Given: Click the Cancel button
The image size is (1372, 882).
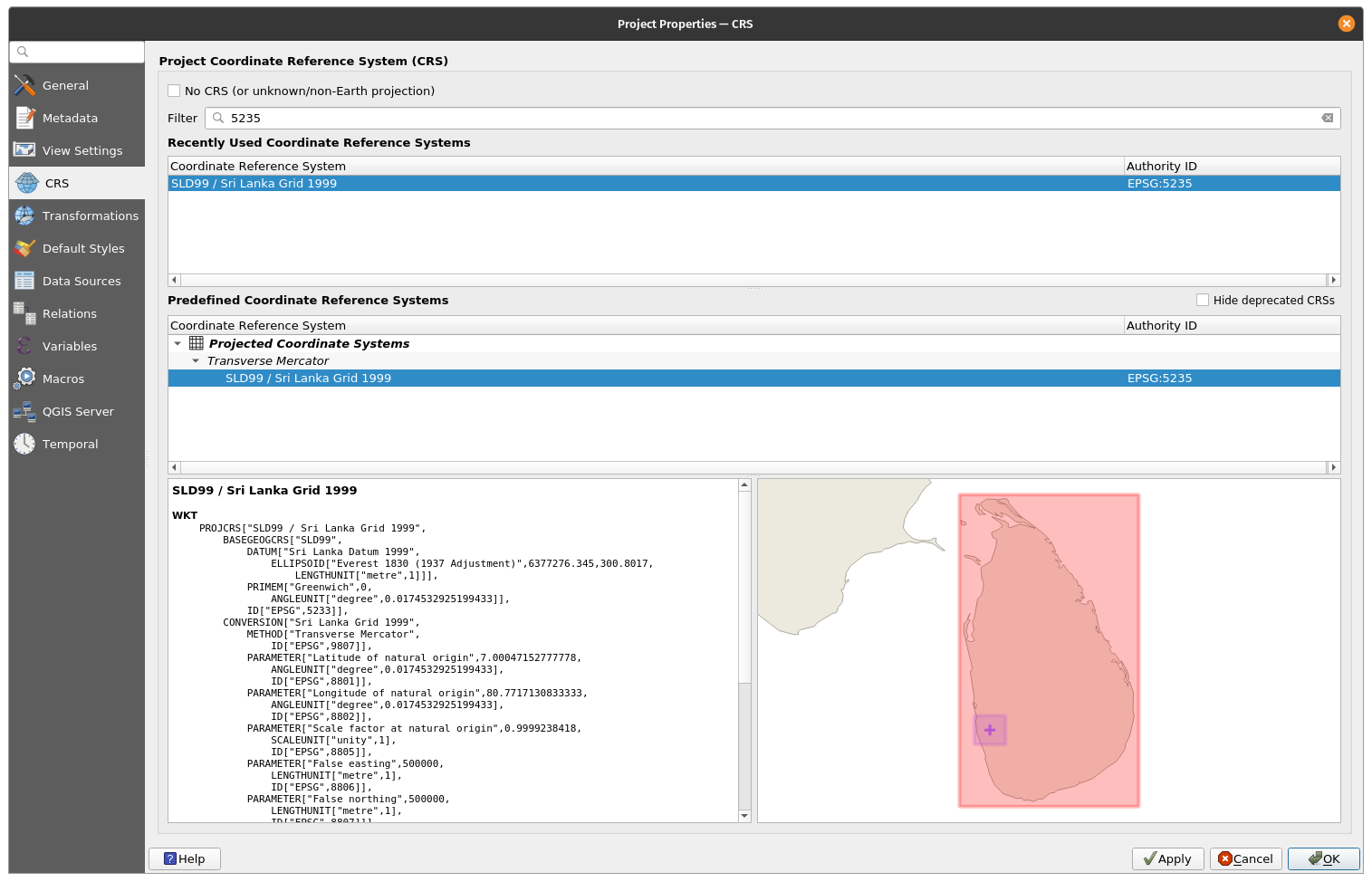Looking at the screenshot, I should coord(1246,858).
